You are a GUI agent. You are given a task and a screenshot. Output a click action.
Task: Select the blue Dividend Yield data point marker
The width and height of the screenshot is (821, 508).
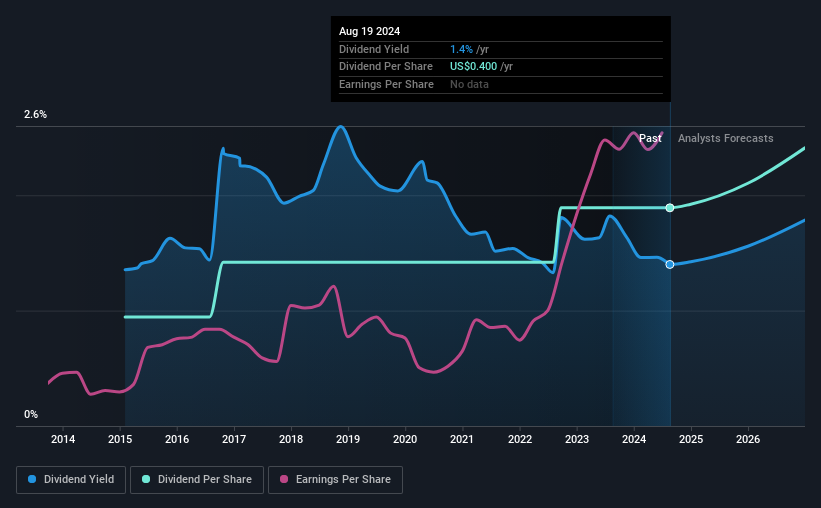(670, 264)
